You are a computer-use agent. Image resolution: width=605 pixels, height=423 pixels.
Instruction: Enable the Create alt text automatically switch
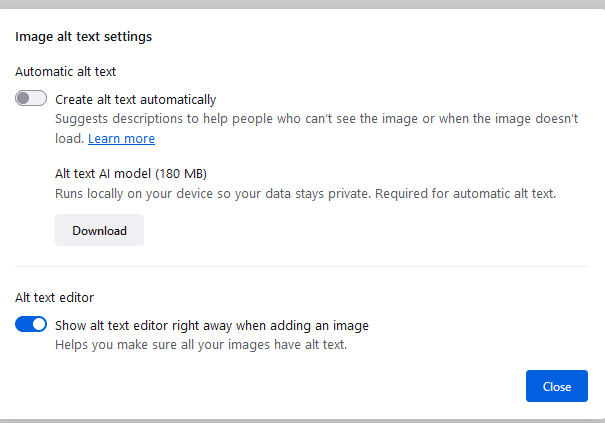(31, 99)
